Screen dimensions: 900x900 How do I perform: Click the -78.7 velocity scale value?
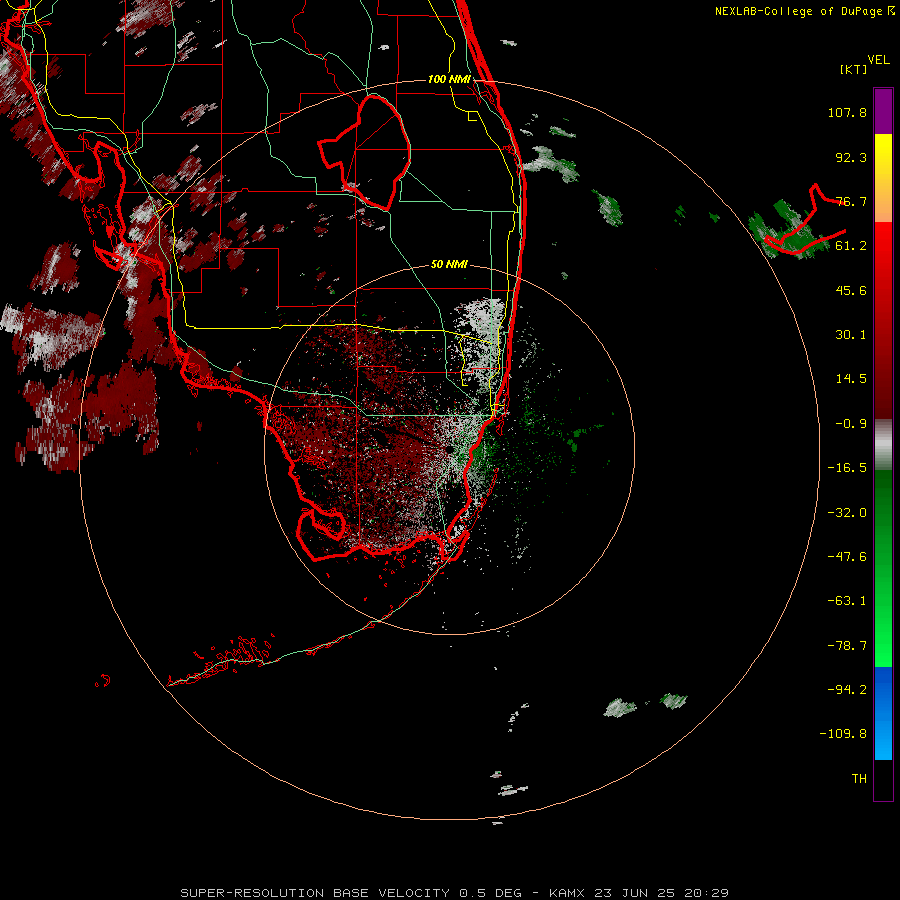(847, 646)
